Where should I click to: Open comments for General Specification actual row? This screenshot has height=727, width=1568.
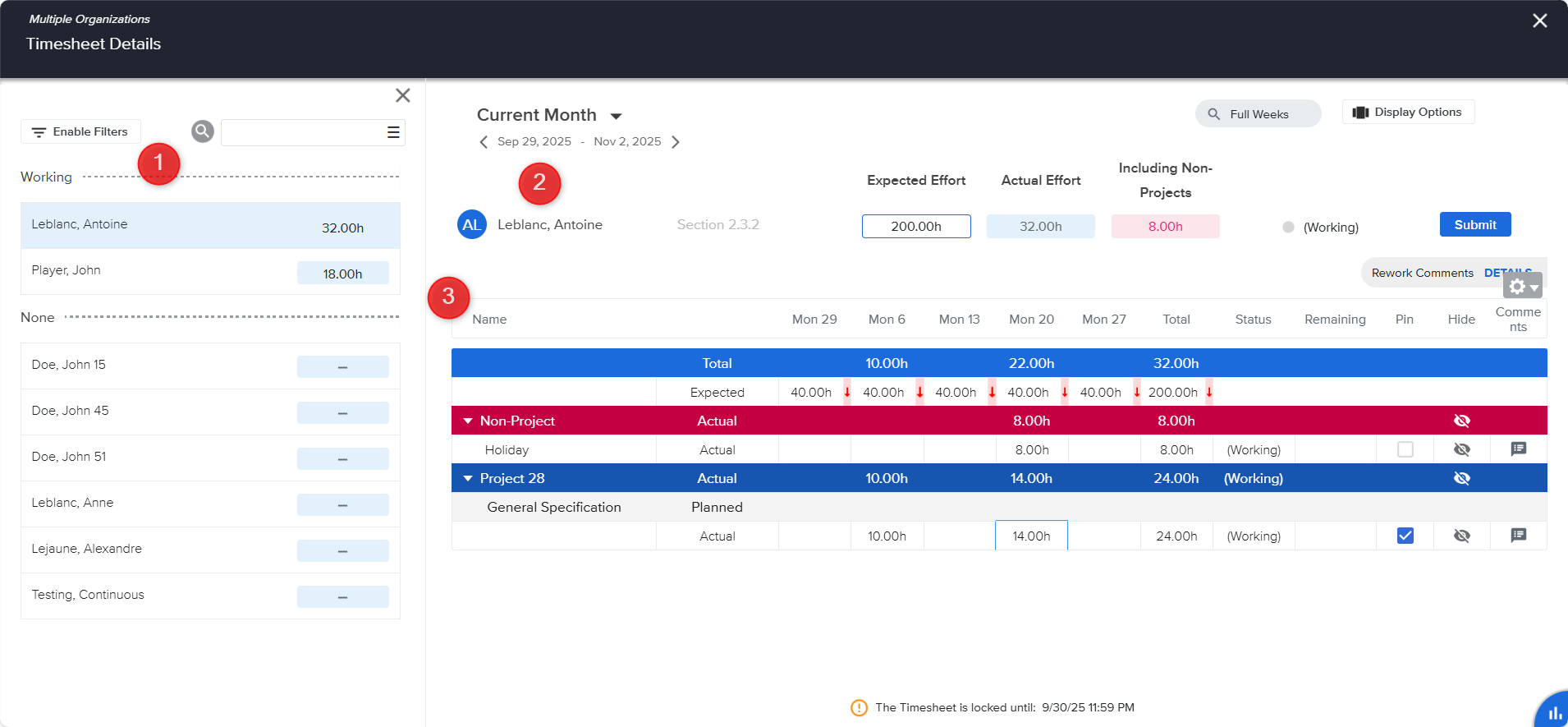(x=1518, y=536)
